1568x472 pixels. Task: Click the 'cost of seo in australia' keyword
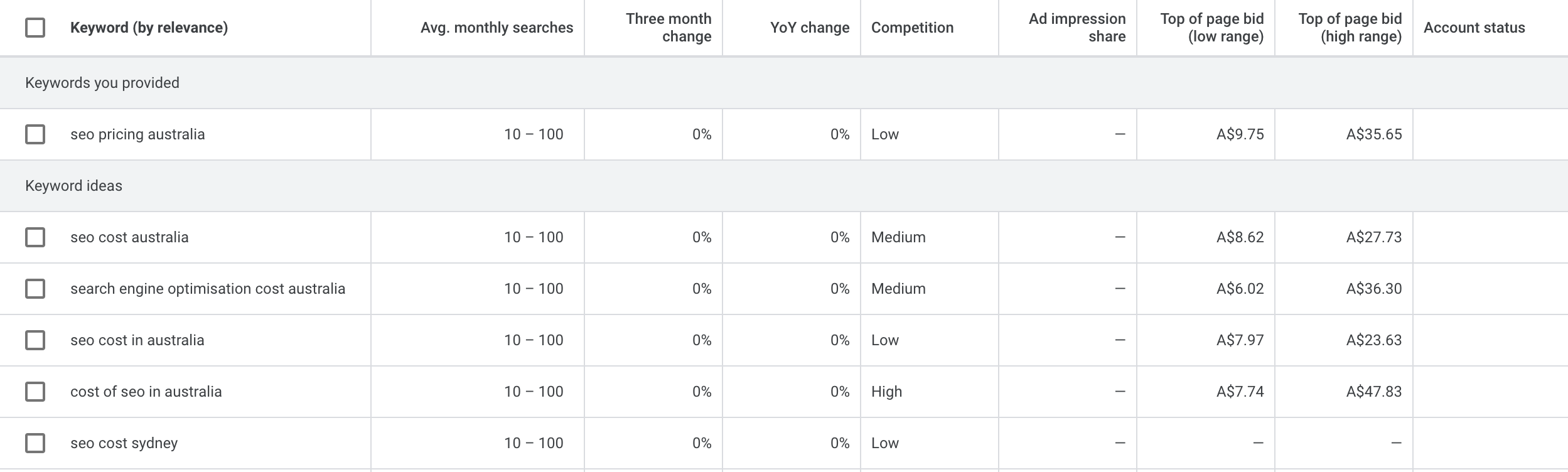(146, 392)
